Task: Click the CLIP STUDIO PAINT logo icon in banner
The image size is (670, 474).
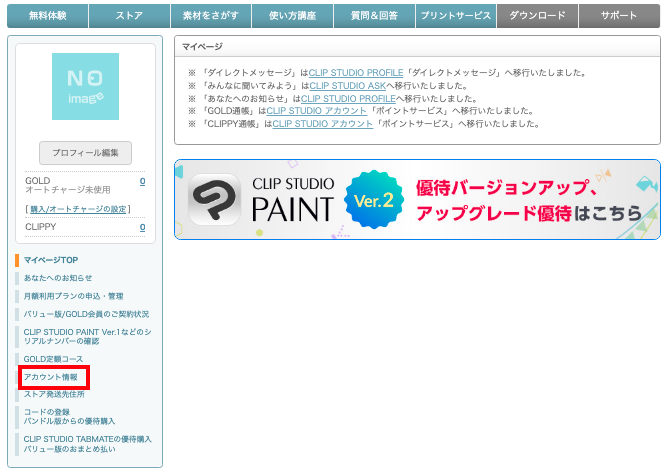Action: pyautogui.click(x=214, y=199)
